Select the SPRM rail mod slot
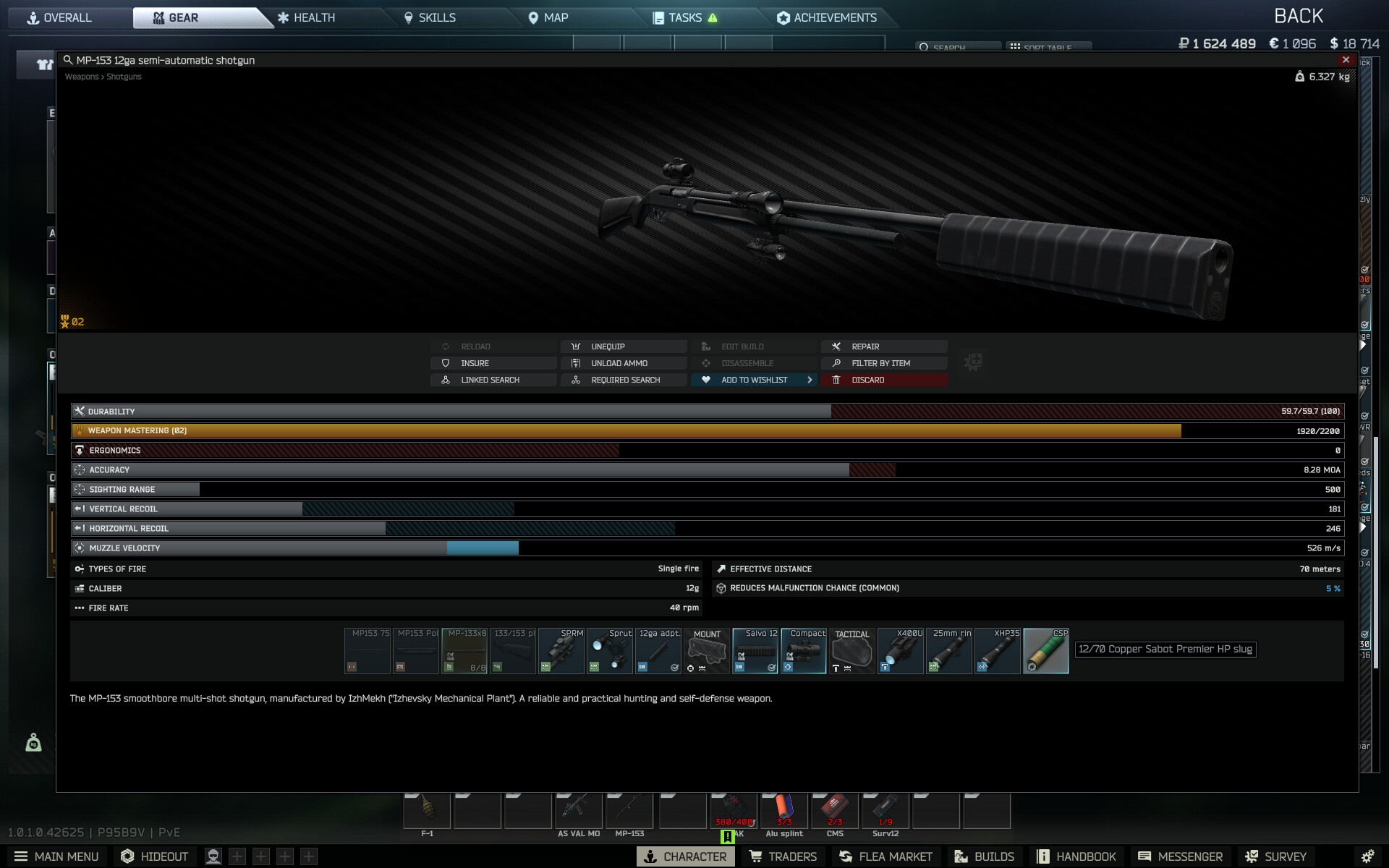 coord(561,651)
